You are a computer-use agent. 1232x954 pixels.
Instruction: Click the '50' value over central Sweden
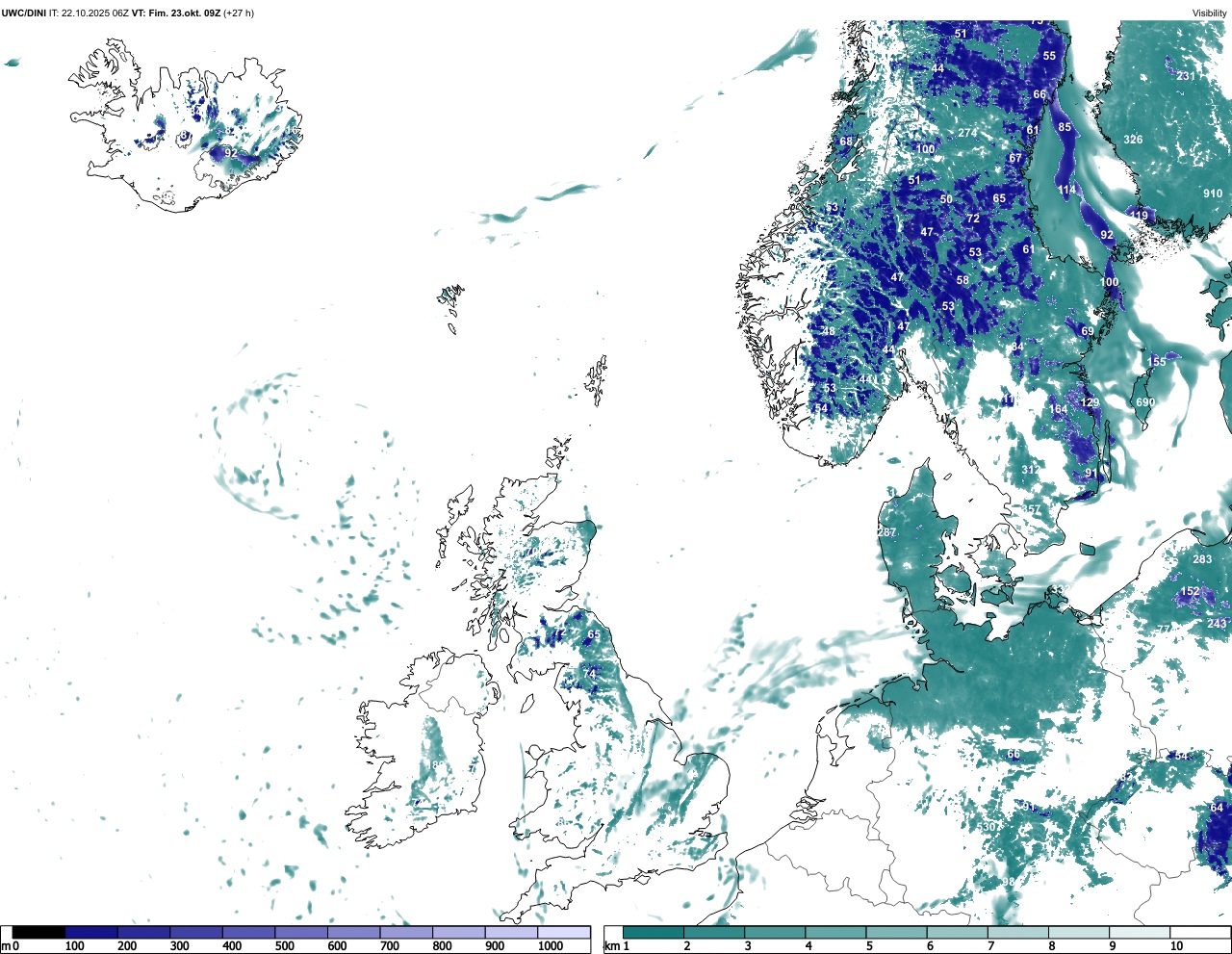(946, 199)
